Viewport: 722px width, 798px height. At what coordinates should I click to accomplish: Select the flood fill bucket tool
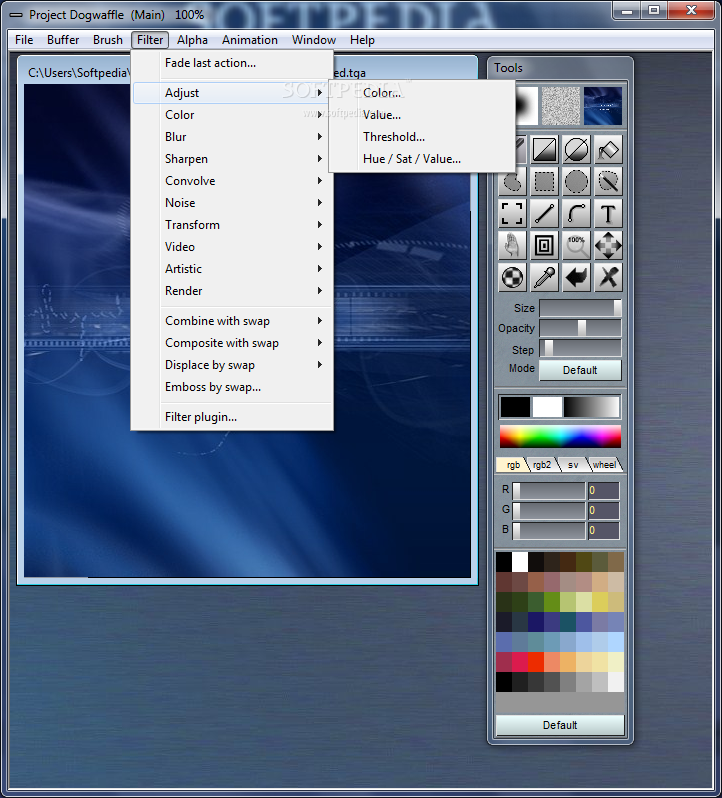[608, 150]
